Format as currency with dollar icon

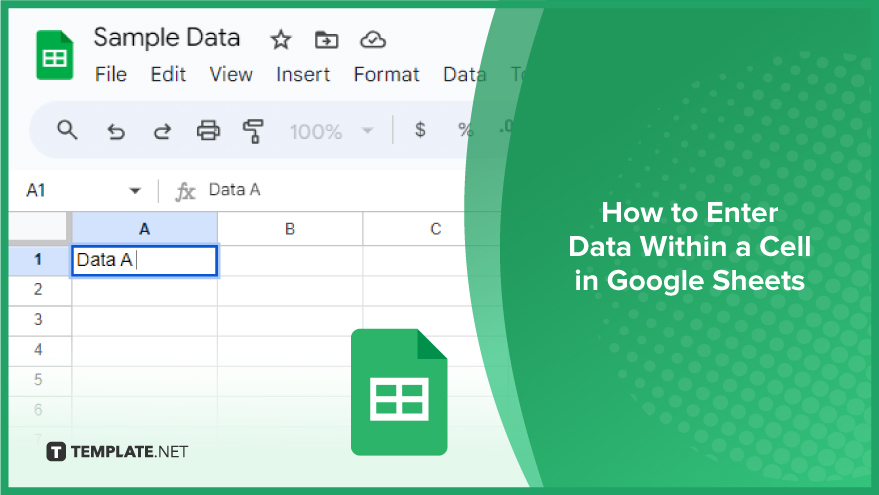420,130
